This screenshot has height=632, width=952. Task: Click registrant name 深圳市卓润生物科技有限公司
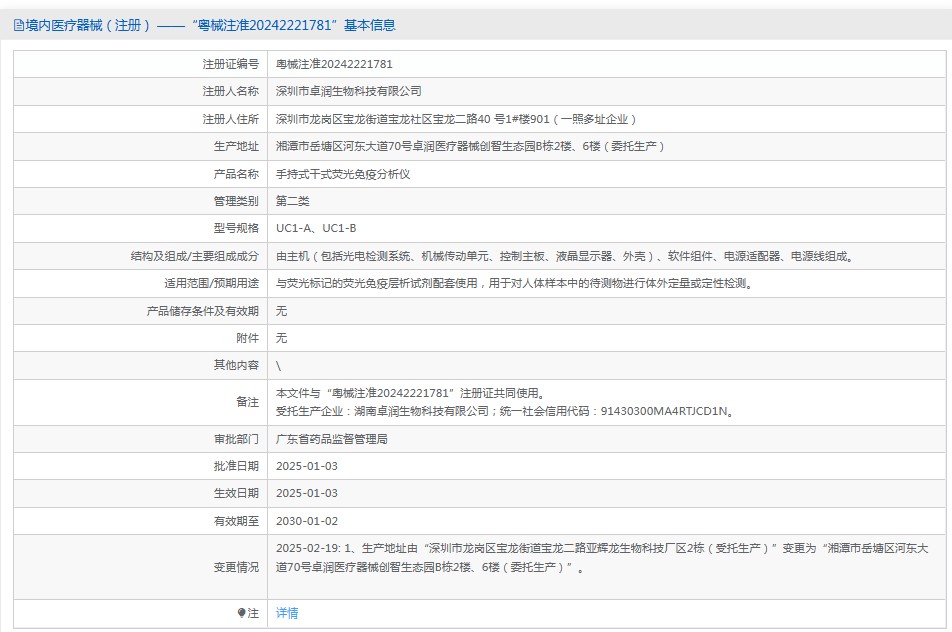click(349, 91)
